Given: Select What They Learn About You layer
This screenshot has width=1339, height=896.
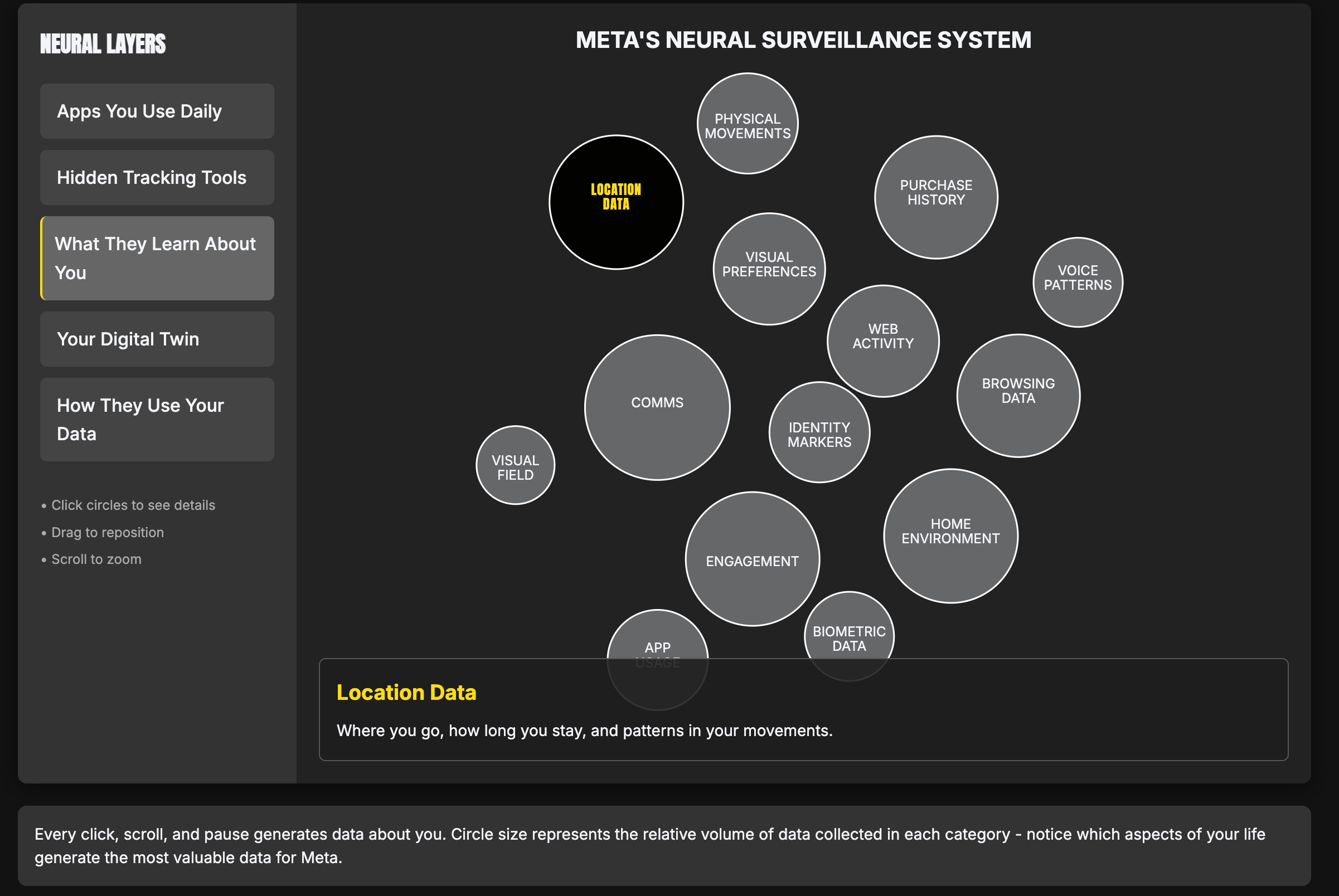Looking at the screenshot, I should [157, 259].
